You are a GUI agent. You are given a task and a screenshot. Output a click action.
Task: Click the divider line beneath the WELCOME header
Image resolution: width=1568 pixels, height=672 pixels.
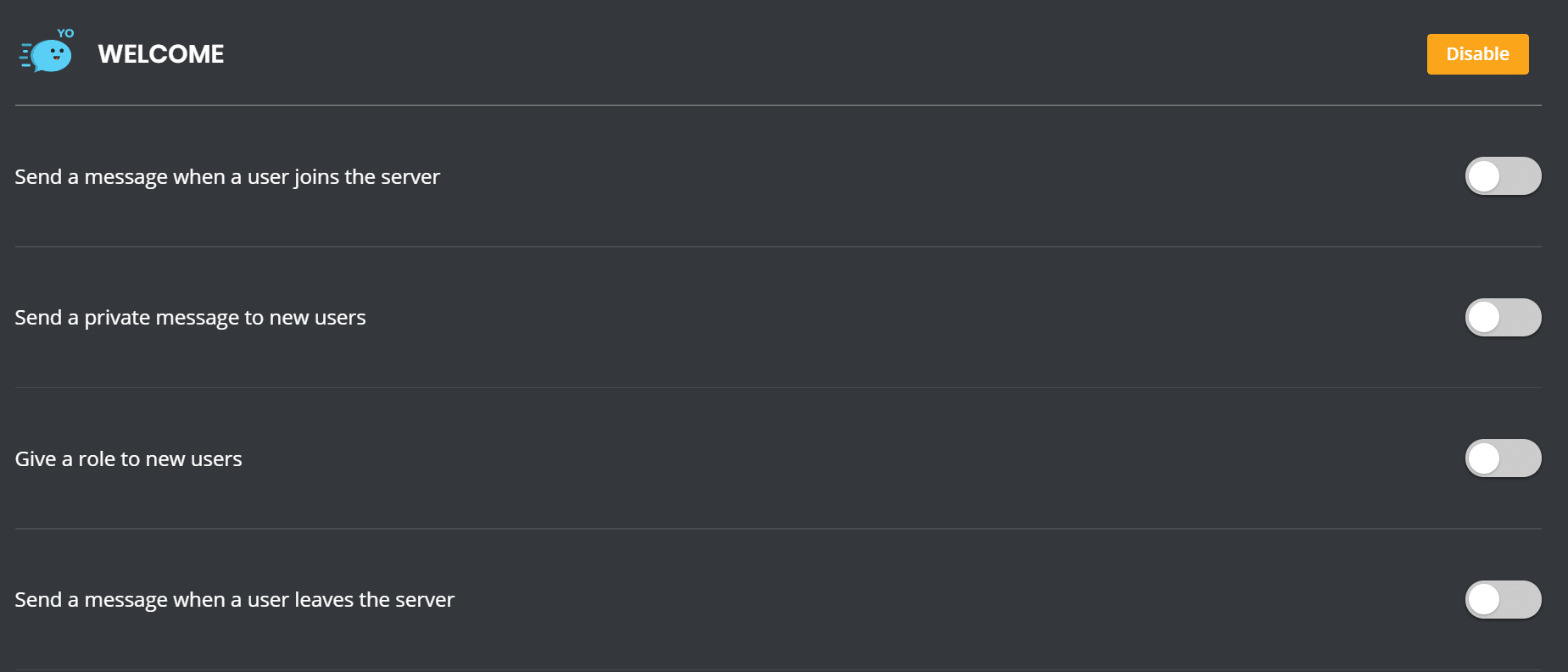pos(778,105)
